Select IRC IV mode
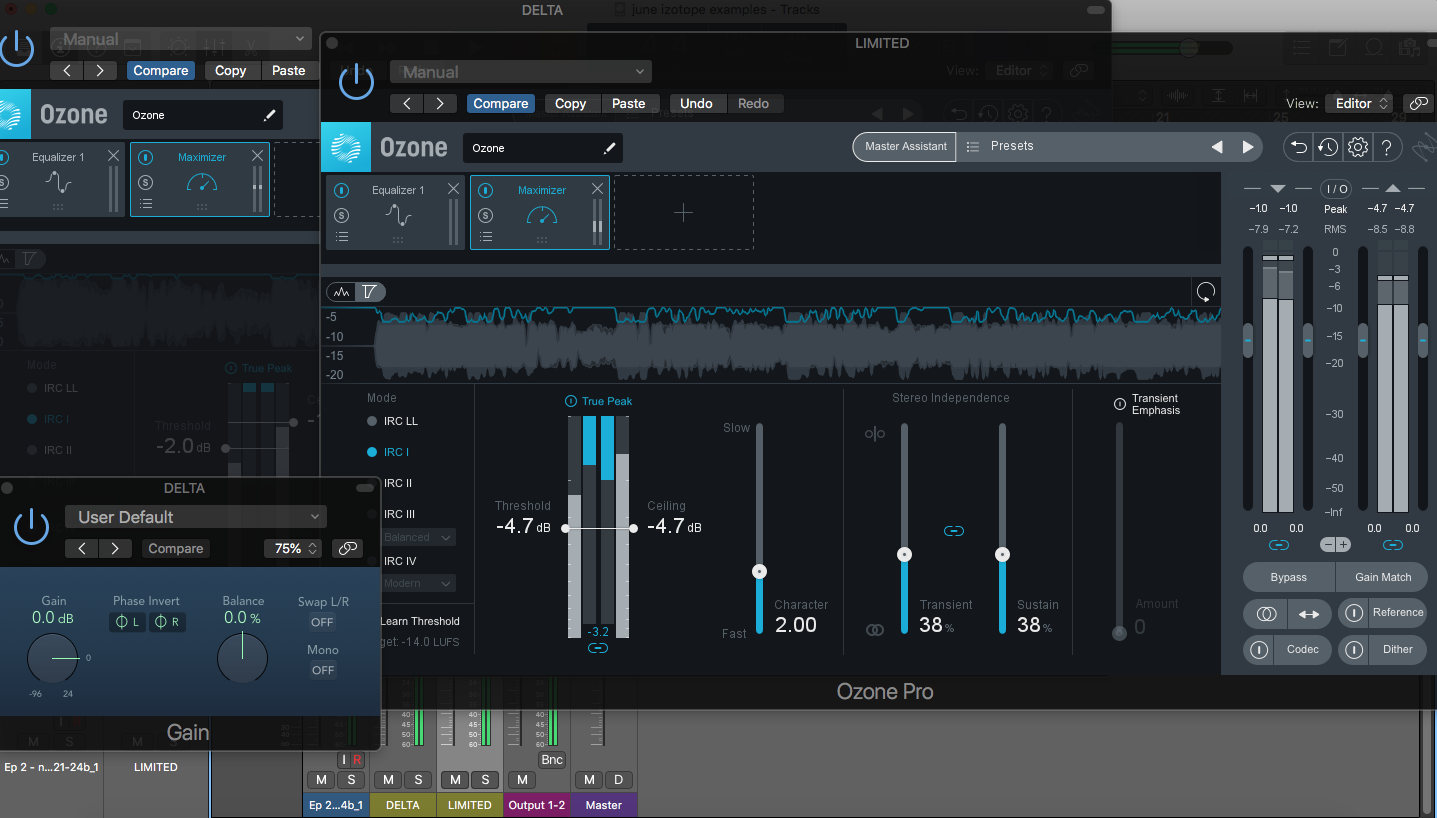 click(x=392, y=561)
